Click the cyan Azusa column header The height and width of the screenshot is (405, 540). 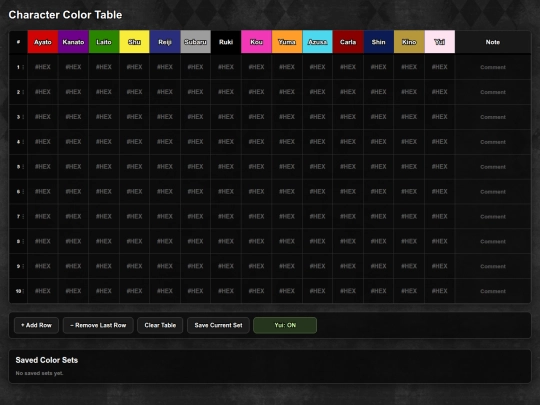point(318,42)
